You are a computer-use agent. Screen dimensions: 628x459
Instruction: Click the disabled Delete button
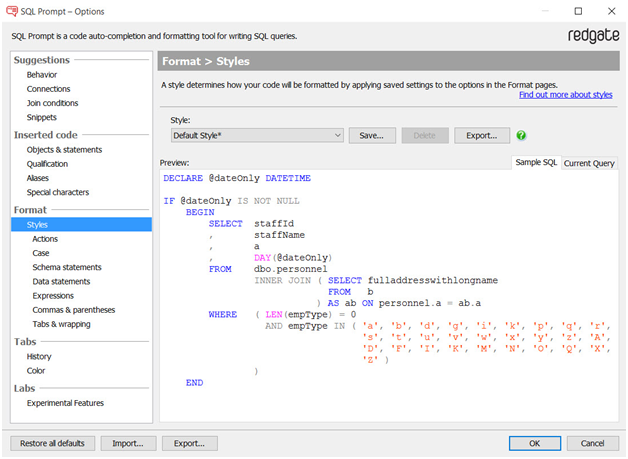coord(425,135)
